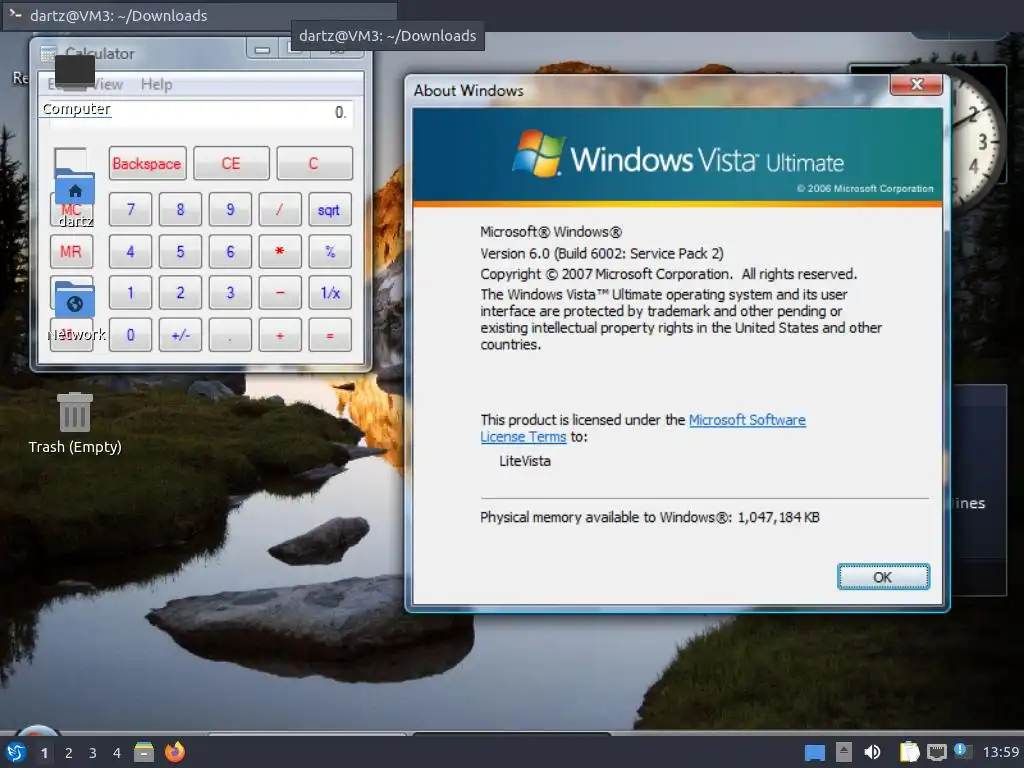This screenshot has height=768, width=1024.
Task: Click the minus (−) operator button
Action: 280,293
